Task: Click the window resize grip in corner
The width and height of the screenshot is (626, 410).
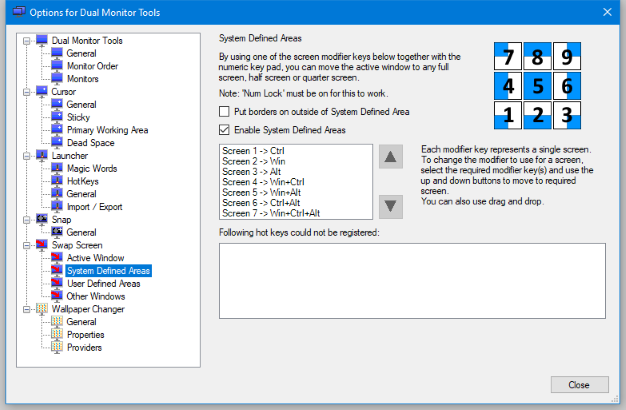Action: pyautogui.click(x=614, y=399)
